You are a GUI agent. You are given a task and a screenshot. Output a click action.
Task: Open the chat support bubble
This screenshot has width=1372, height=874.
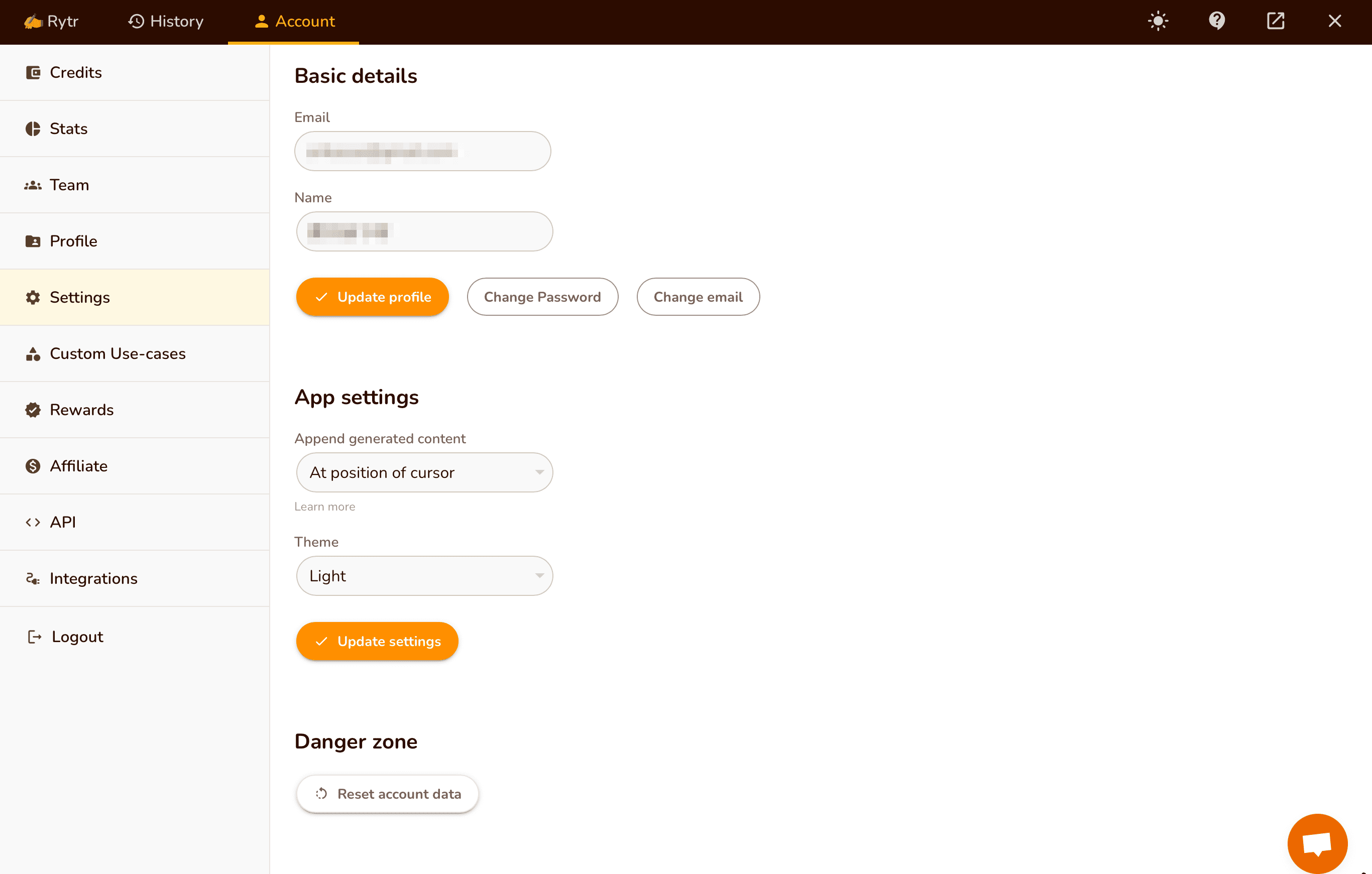click(1317, 843)
